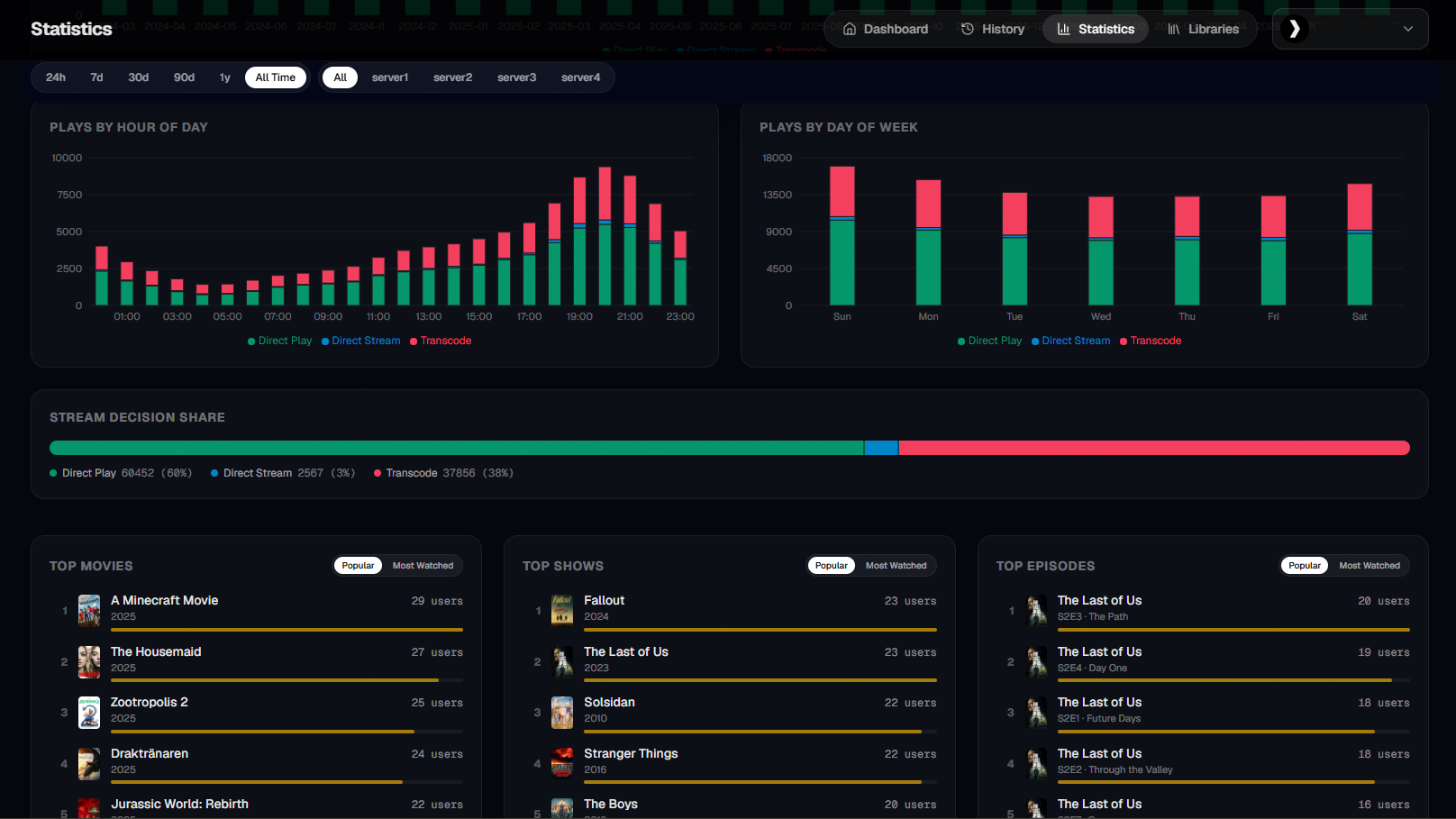
Task: Filter by All servers
Action: [341, 77]
